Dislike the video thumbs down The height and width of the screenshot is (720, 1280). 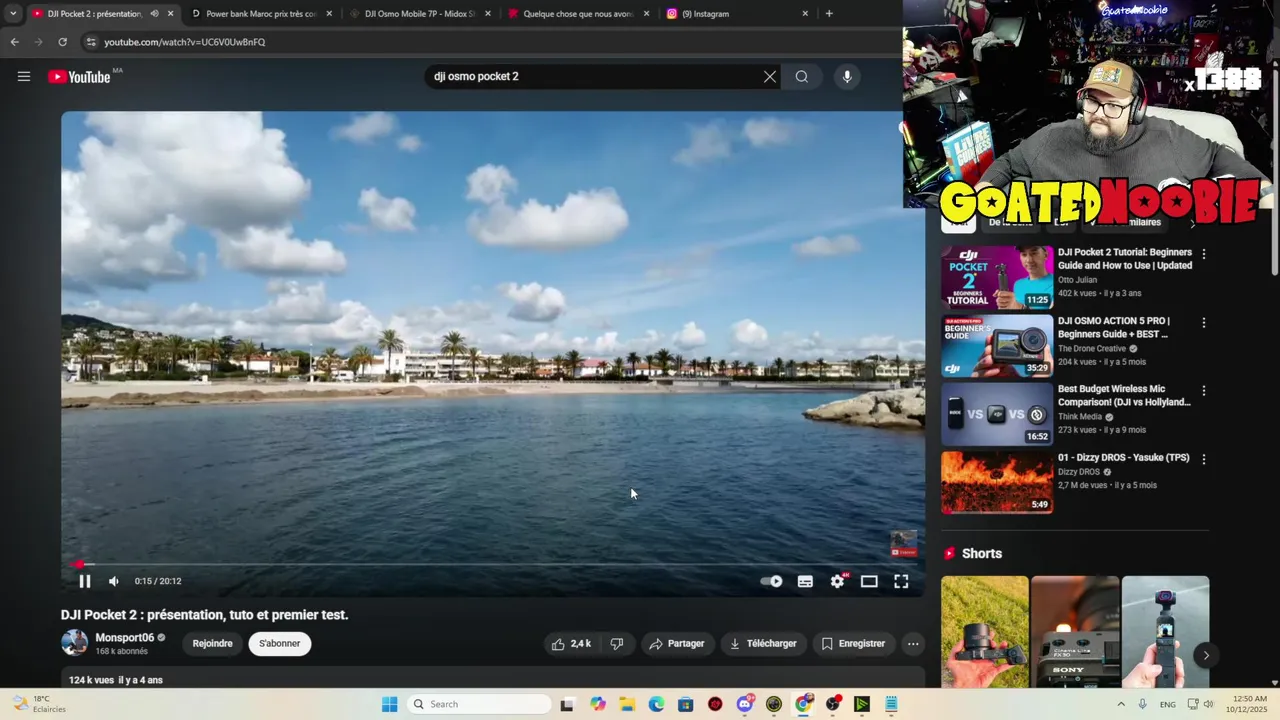tap(617, 644)
